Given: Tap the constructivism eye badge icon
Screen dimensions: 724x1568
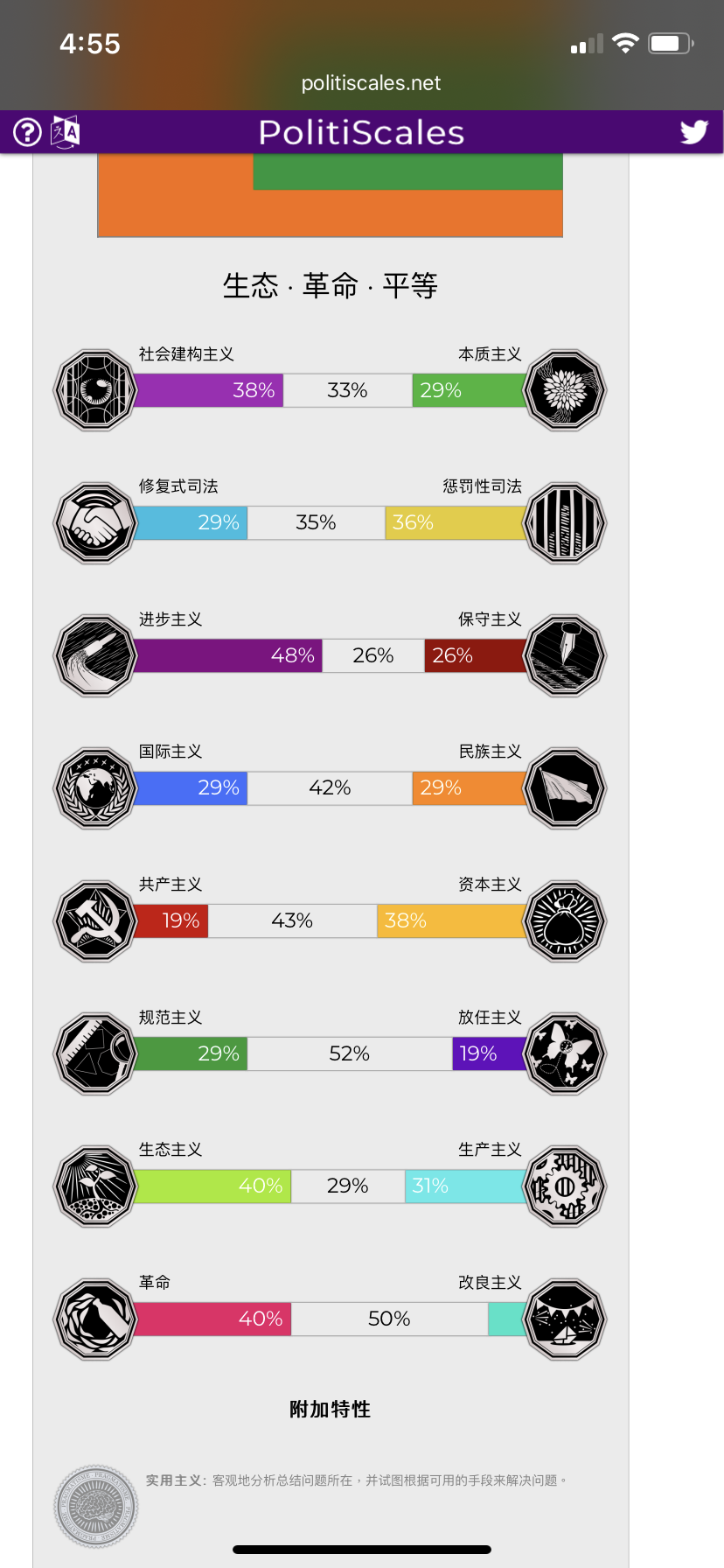Looking at the screenshot, I should coord(95,390).
